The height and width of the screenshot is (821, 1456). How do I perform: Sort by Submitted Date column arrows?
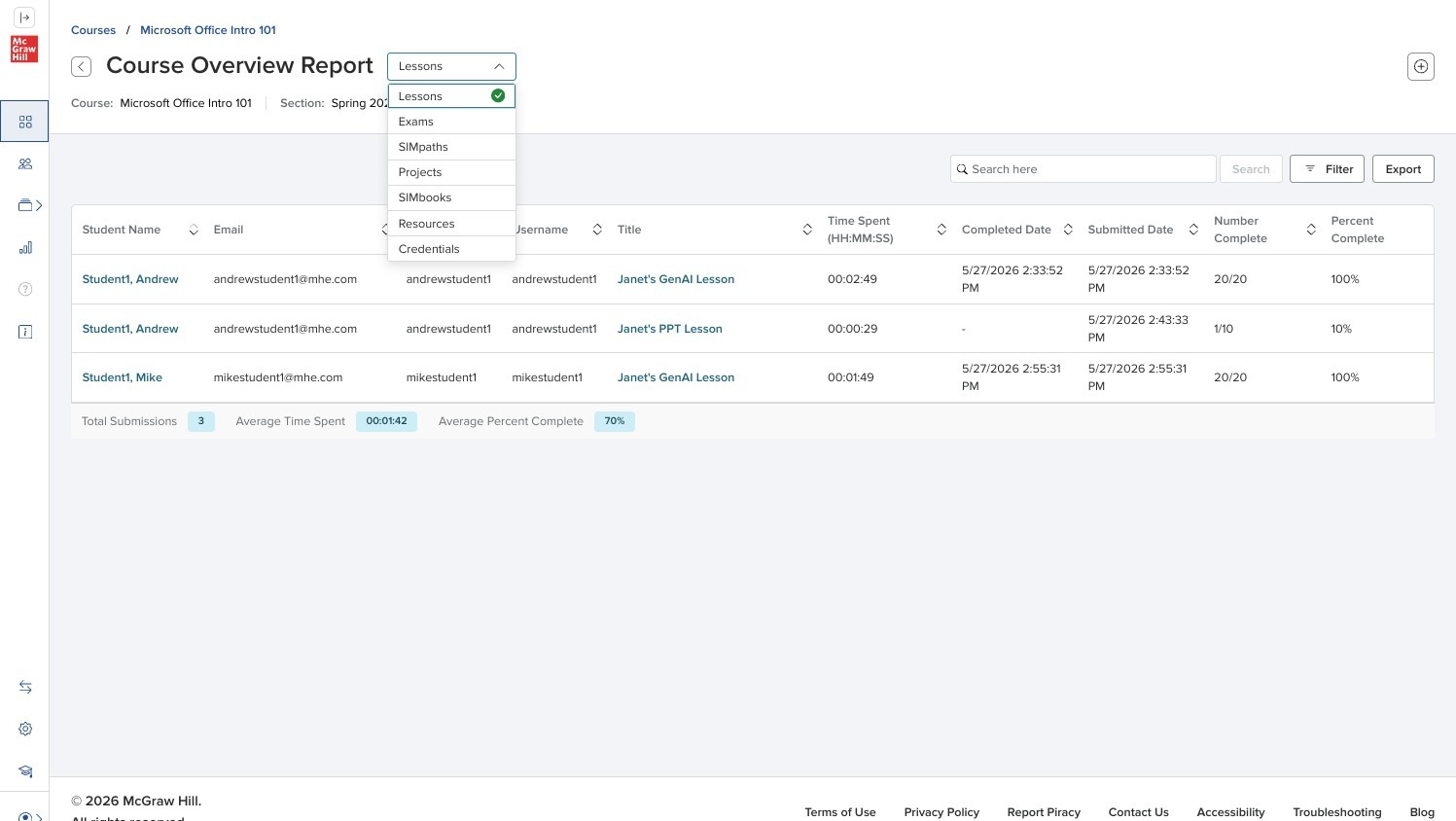pos(1193,230)
